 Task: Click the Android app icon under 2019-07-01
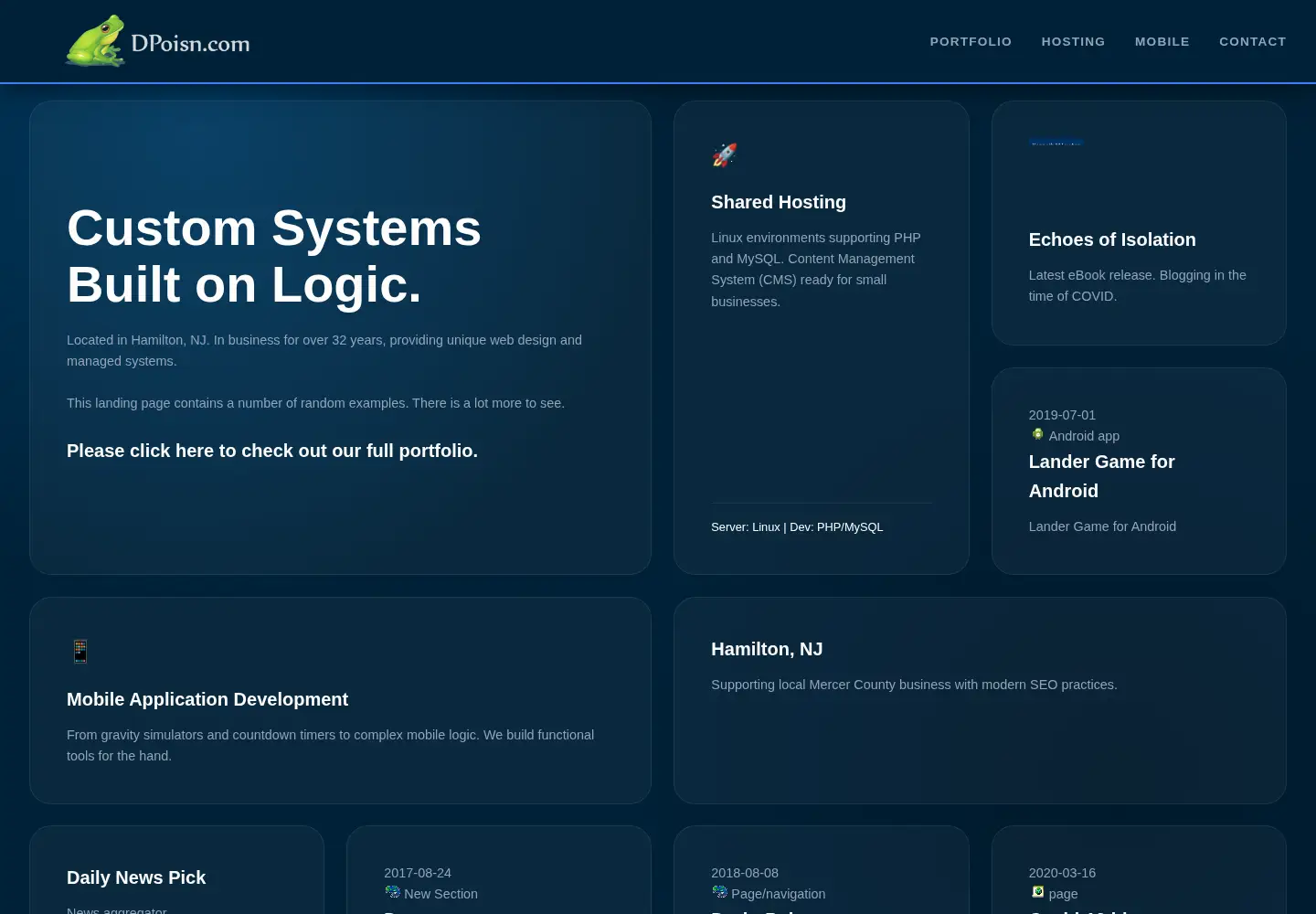pos(1037,434)
